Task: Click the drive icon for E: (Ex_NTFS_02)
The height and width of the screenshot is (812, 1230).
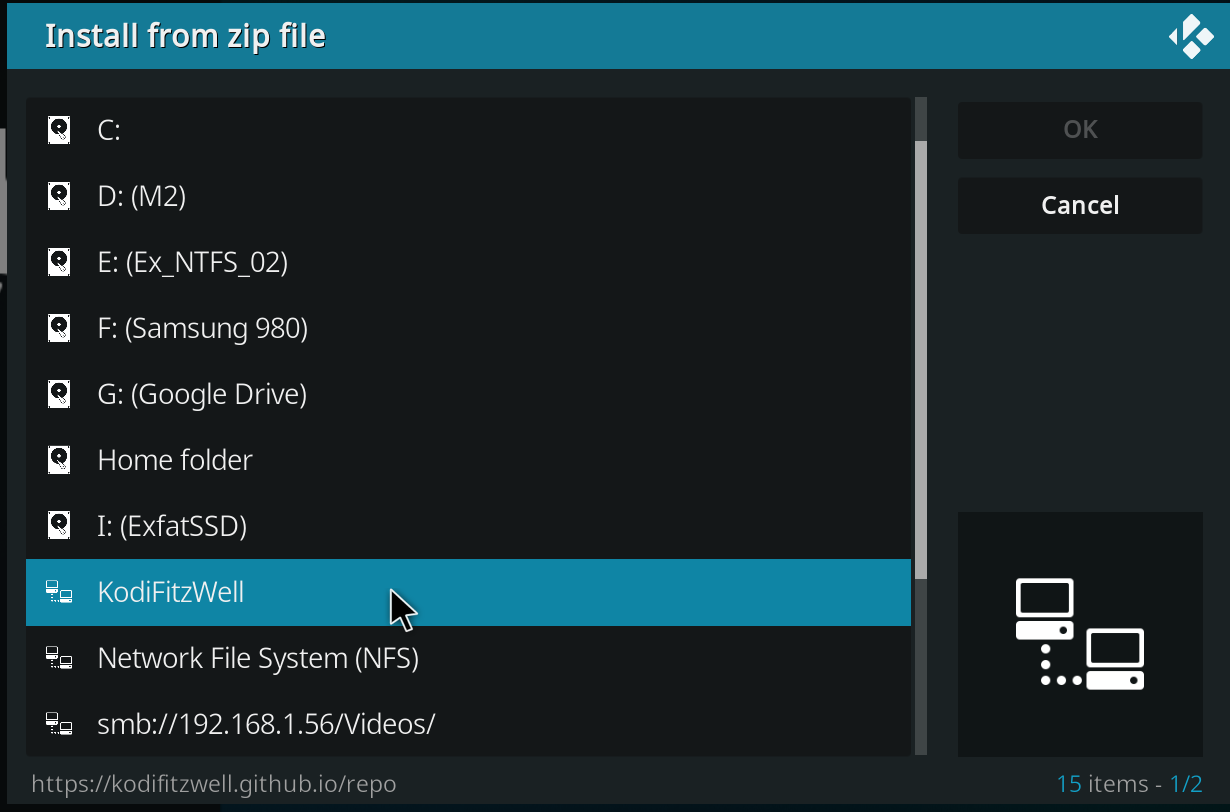Action: [60, 262]
